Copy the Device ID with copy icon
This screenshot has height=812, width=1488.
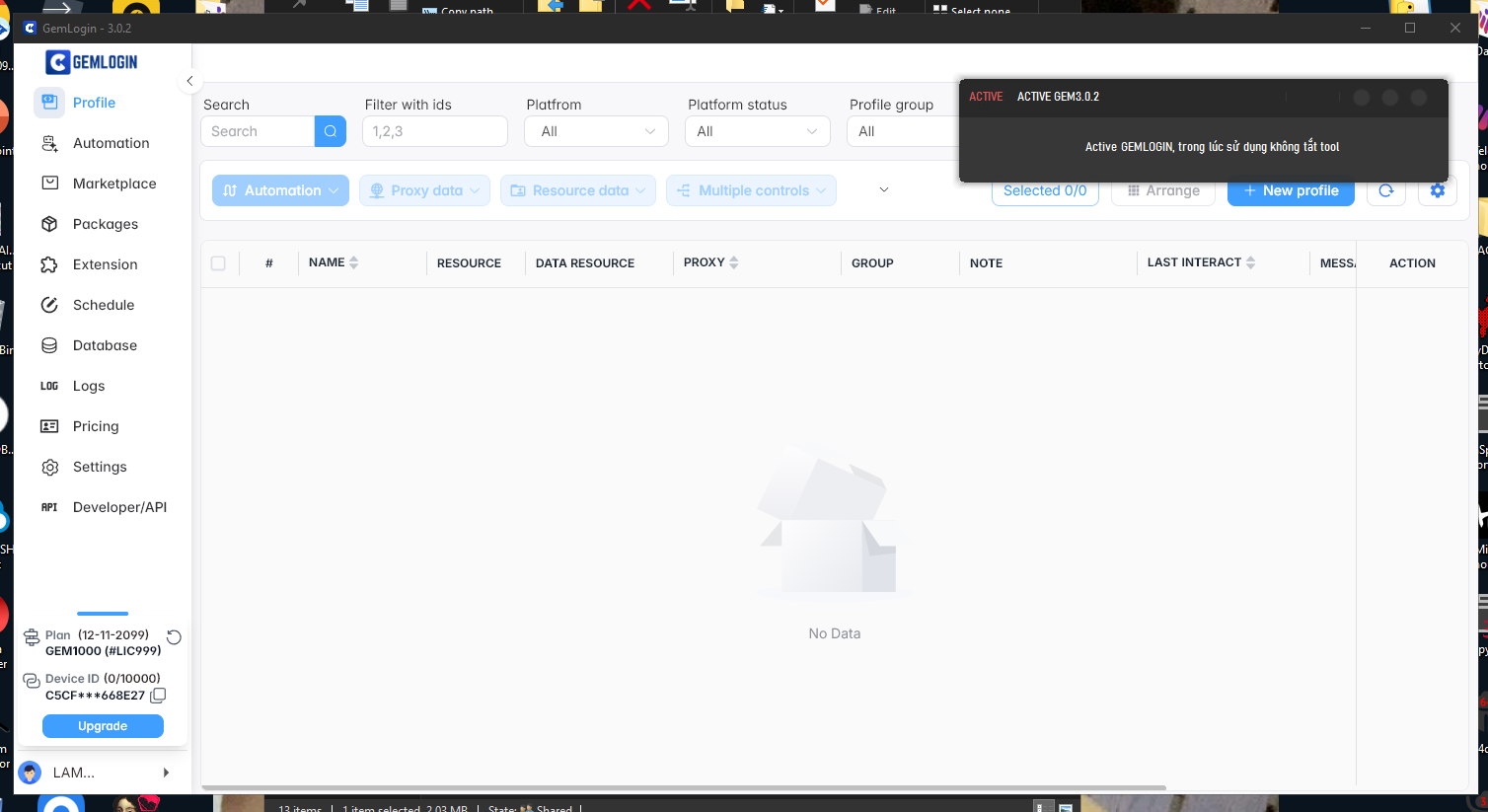pos(158,696)
